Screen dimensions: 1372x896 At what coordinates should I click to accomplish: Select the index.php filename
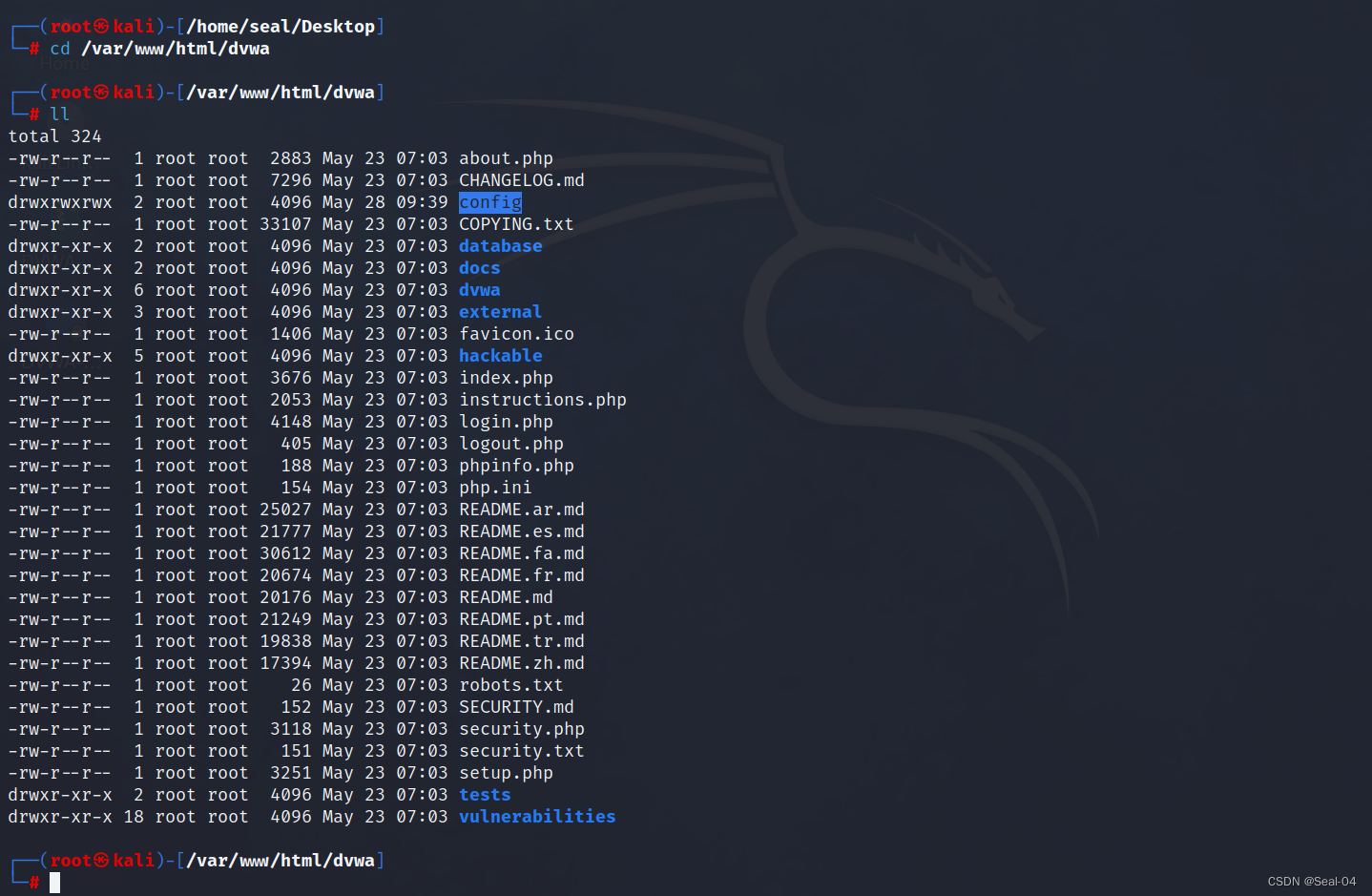[506, 378]
